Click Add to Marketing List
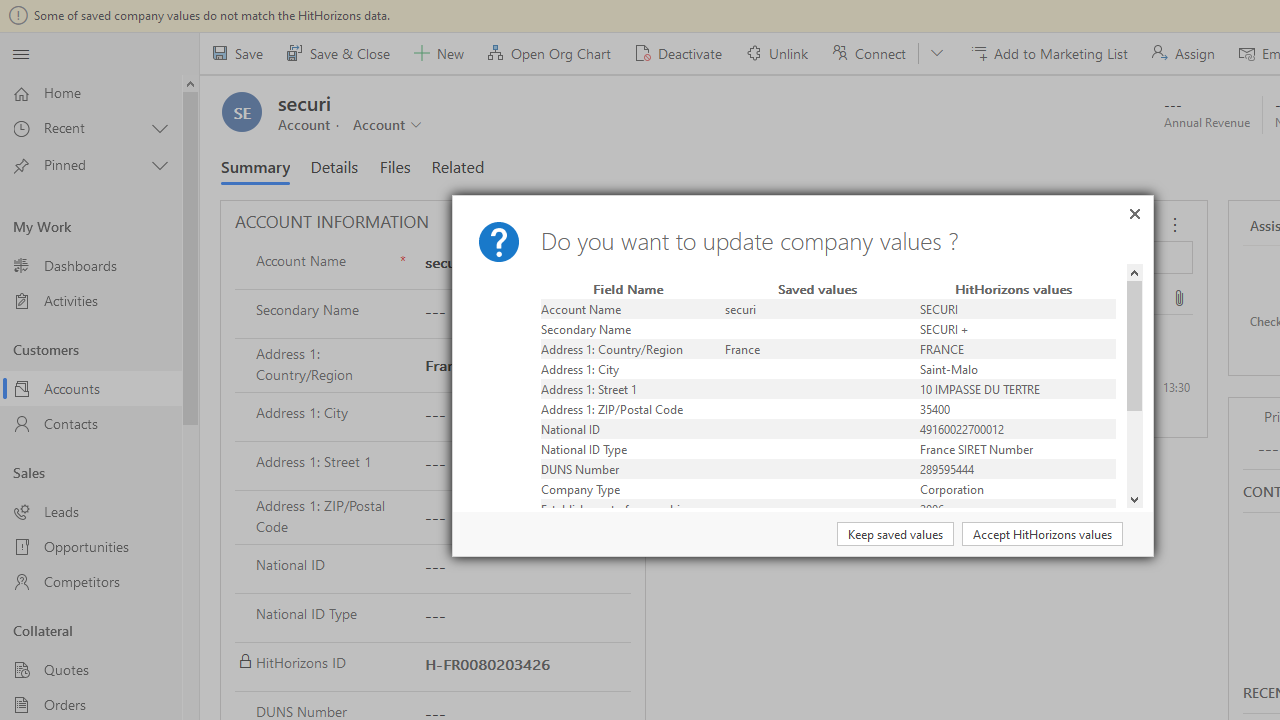 click(x=1050, y=54)
